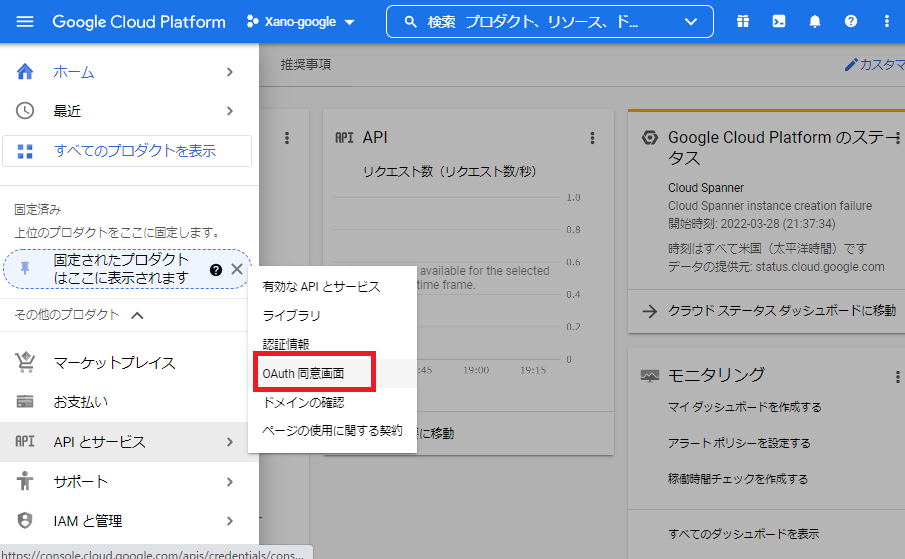Click the API とサービス label
The width and height of the screenshot is (905, 559).
tap(99, 442)
